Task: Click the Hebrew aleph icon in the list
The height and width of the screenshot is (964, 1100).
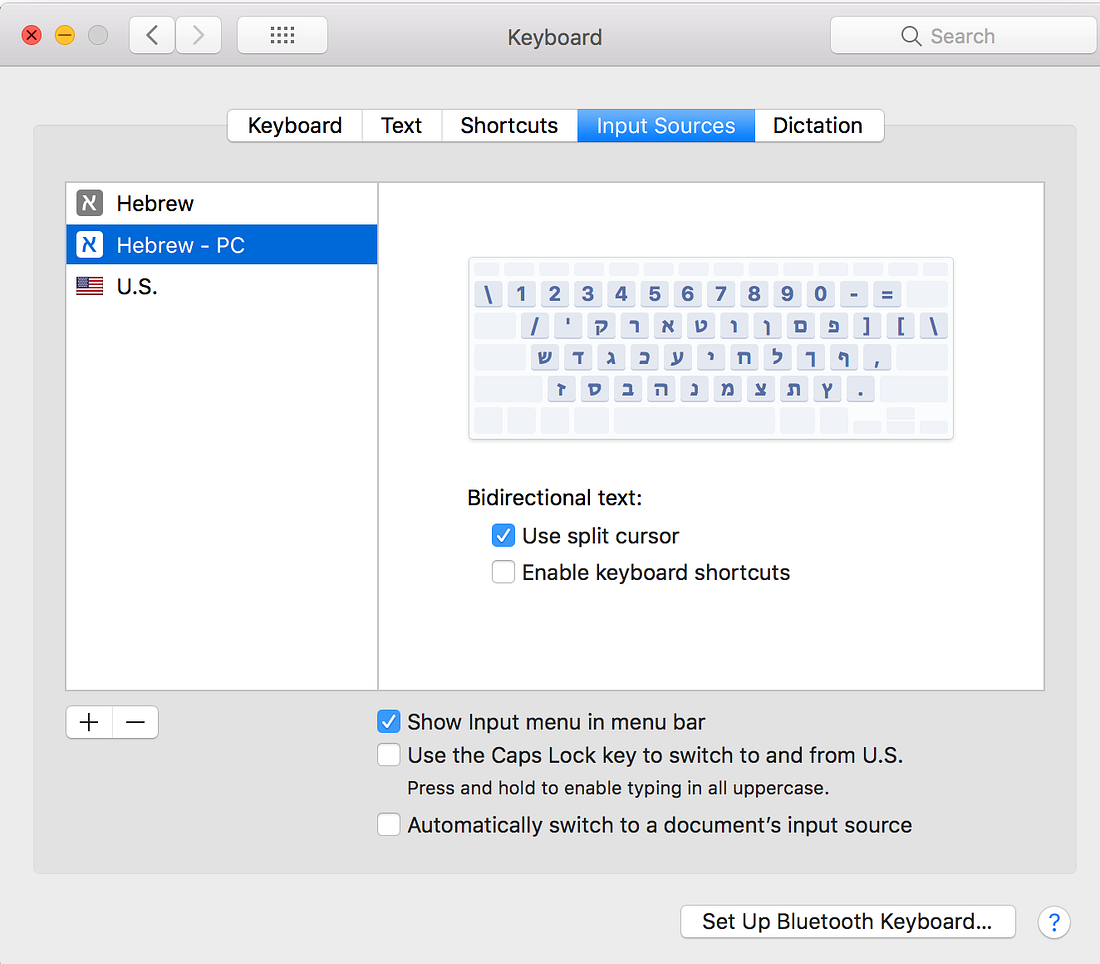Action: [88, 203]
